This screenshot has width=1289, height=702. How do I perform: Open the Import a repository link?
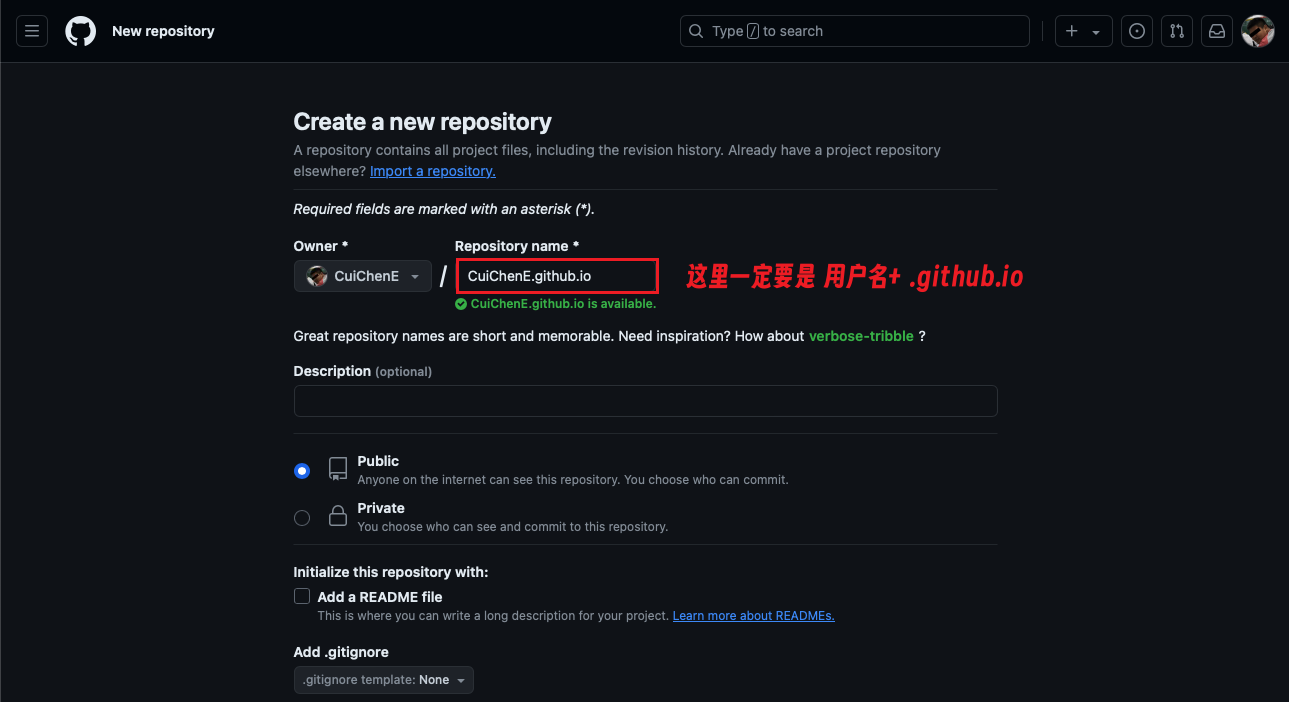(x=433, y=171)
